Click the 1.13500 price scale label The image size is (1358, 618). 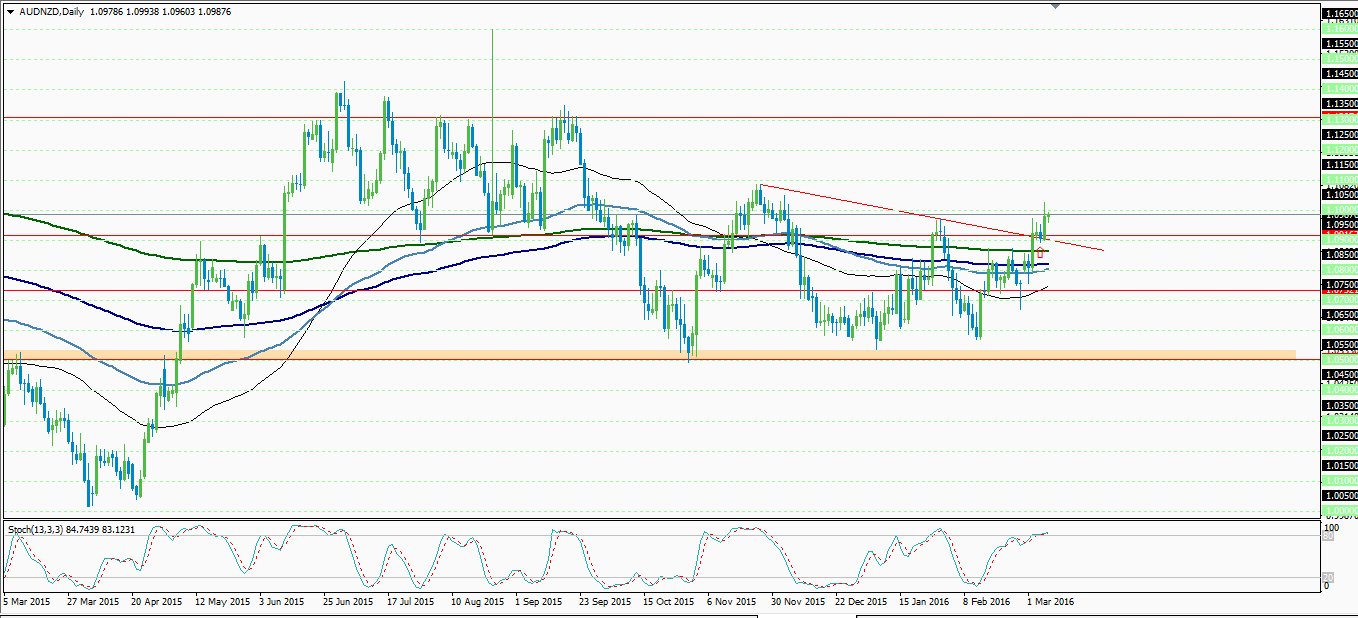pos(1340,104)
